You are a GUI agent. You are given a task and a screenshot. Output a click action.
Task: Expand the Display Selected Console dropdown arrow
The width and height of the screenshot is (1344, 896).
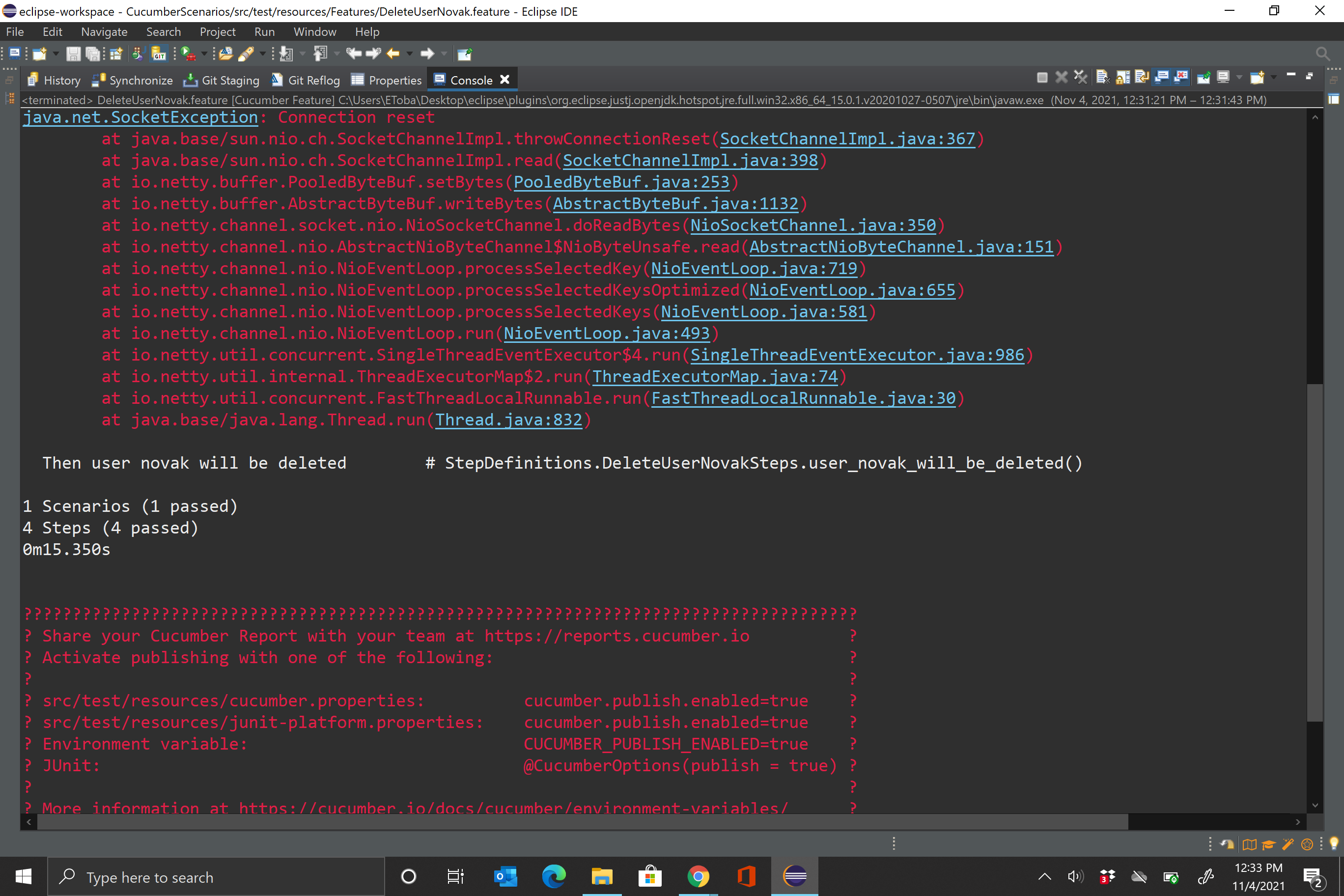click(x=1239, y=77)
